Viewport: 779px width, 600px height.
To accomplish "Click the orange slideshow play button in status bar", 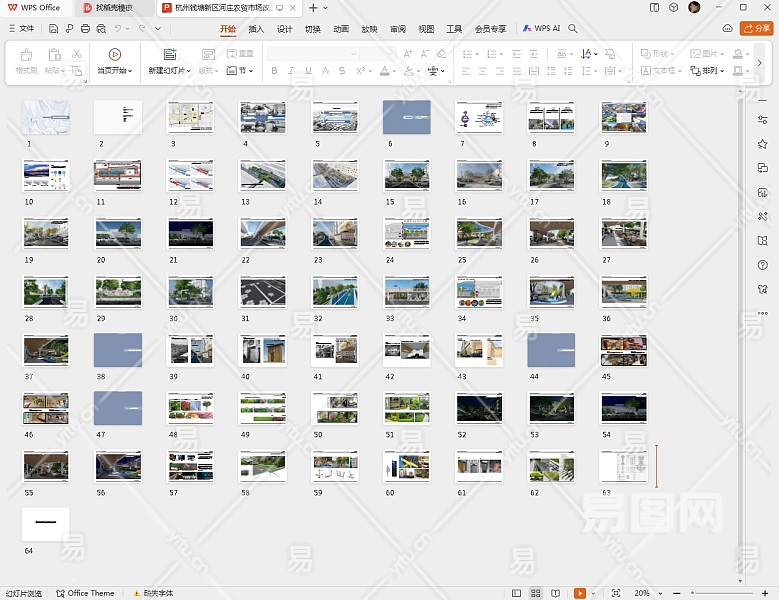I will tap(581, 593).
